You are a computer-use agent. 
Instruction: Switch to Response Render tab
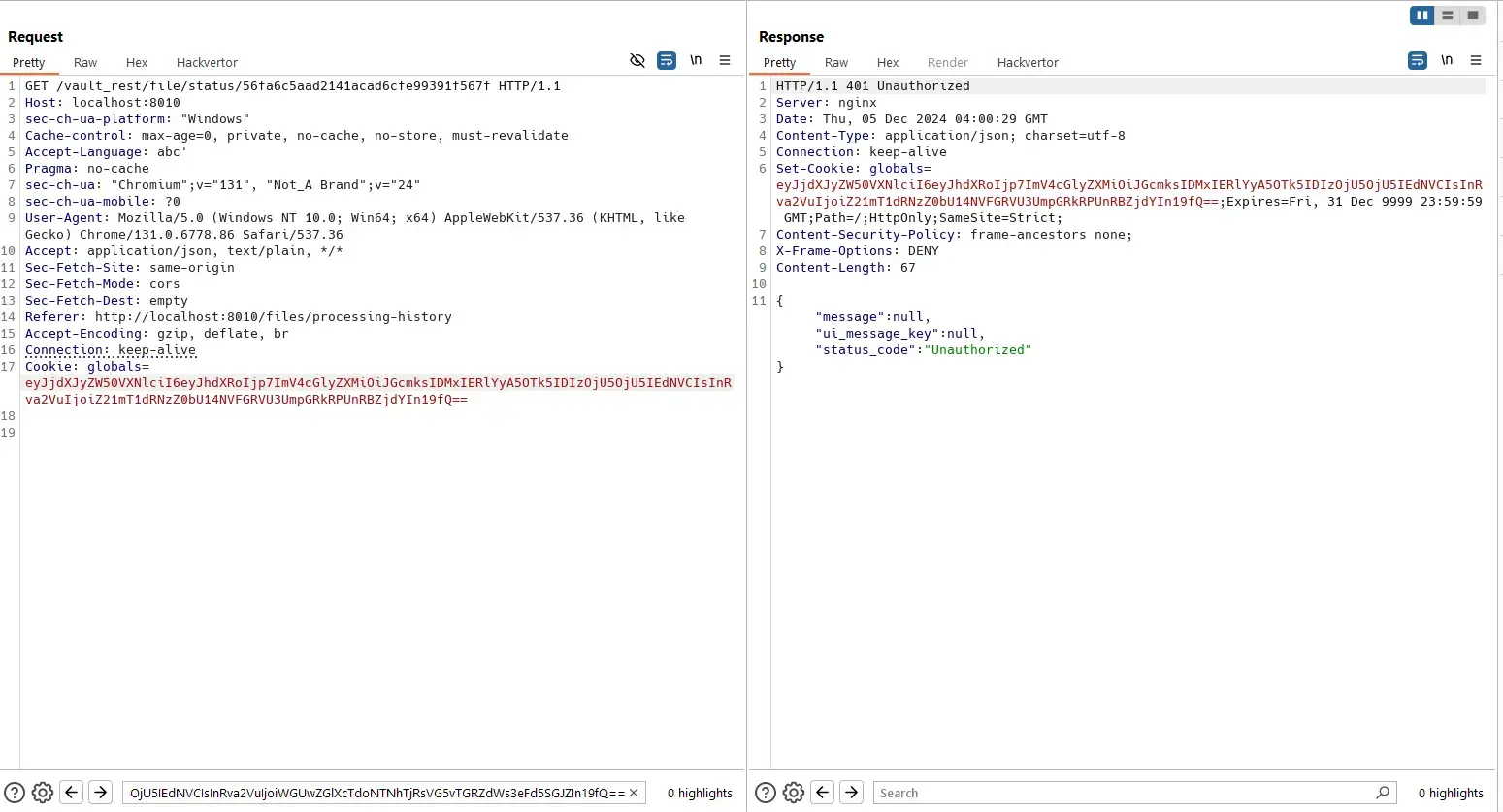[x=948, y=62]
